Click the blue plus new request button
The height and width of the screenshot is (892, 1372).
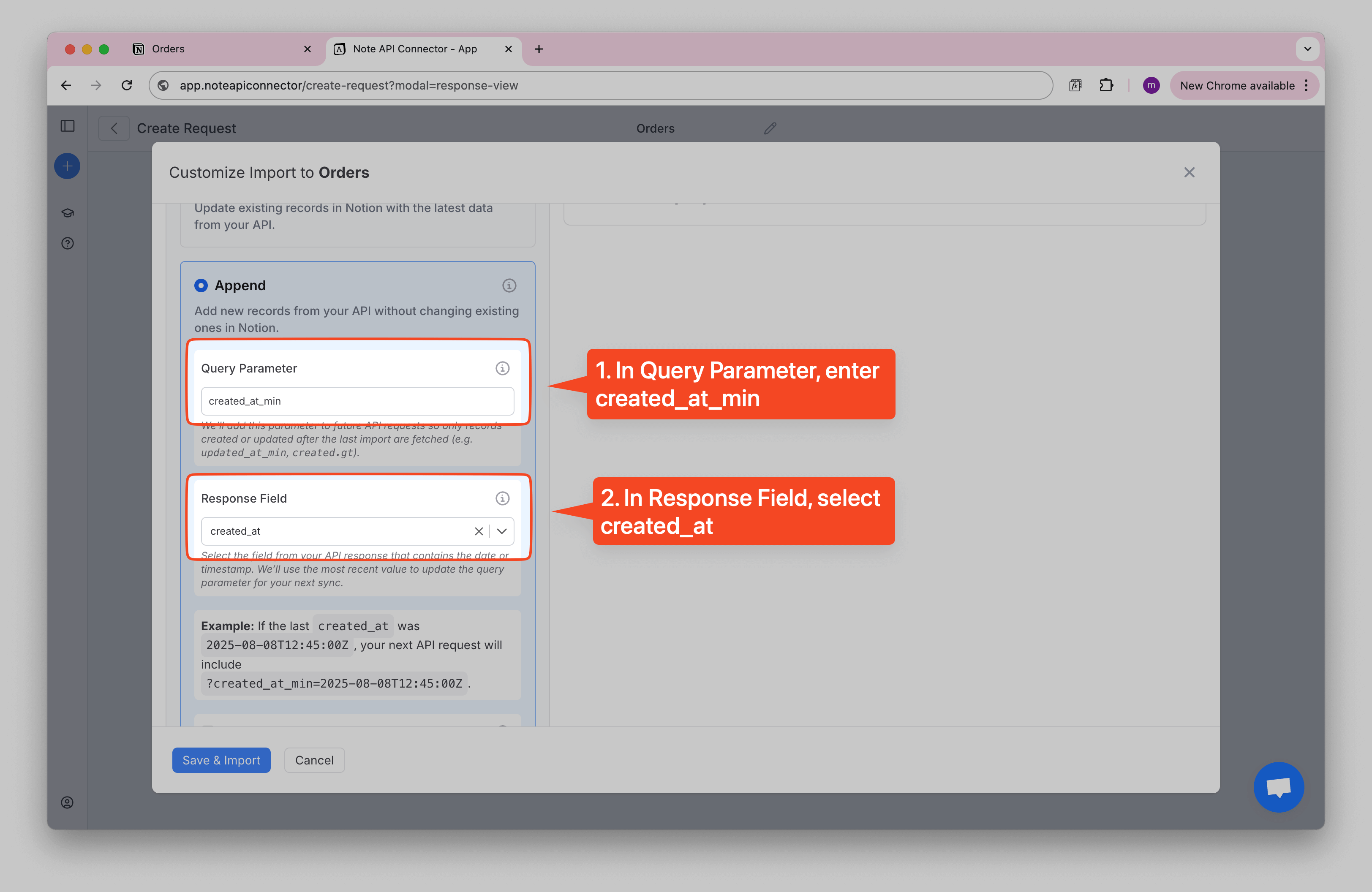pos(68,166)
